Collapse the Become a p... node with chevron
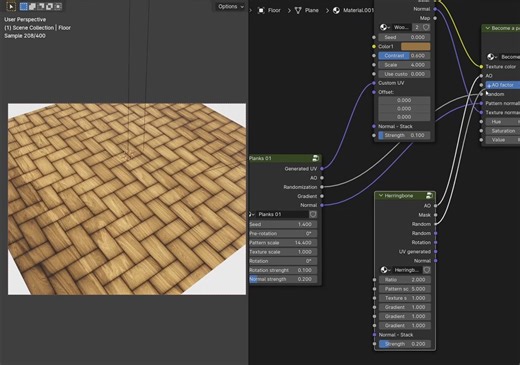 click(x=487, y=28)
